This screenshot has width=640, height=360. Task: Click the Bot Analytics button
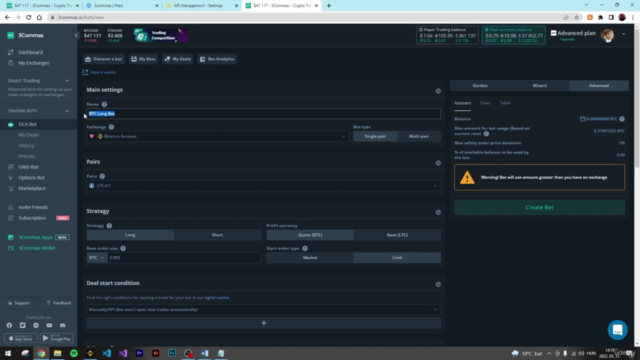tap(217, 59)
